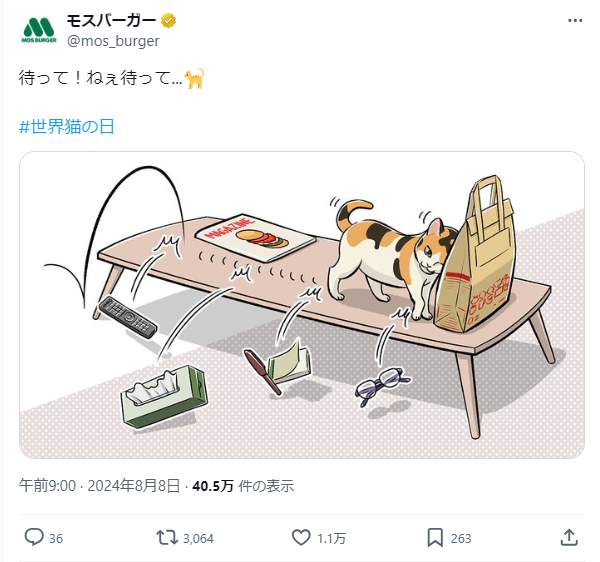Open the MOS Burger profile avatar
The height and width of the screenshot is (562, 600).
click(39, 30)
